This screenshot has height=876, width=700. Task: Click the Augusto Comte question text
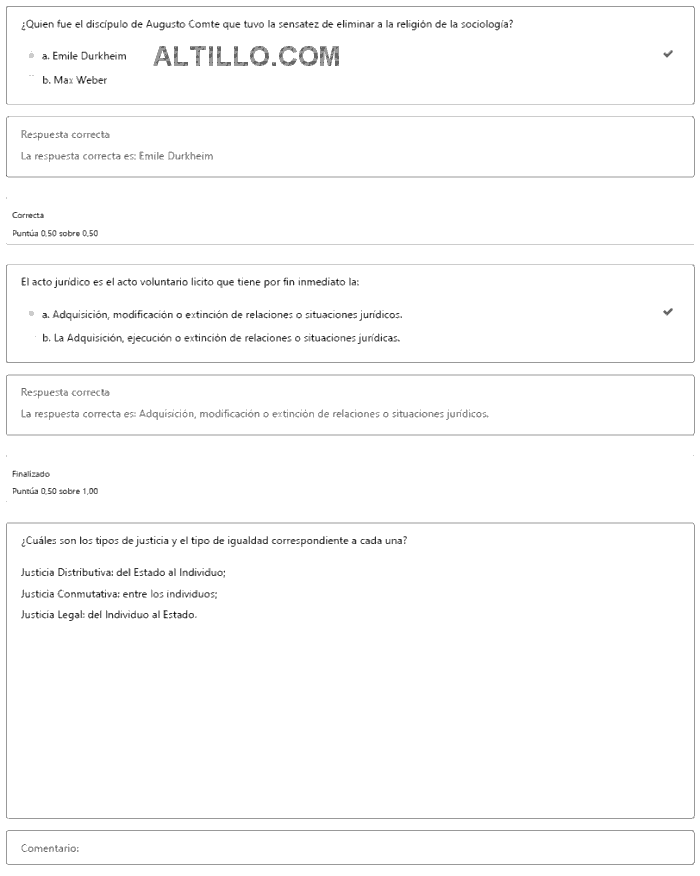(267, 23)
